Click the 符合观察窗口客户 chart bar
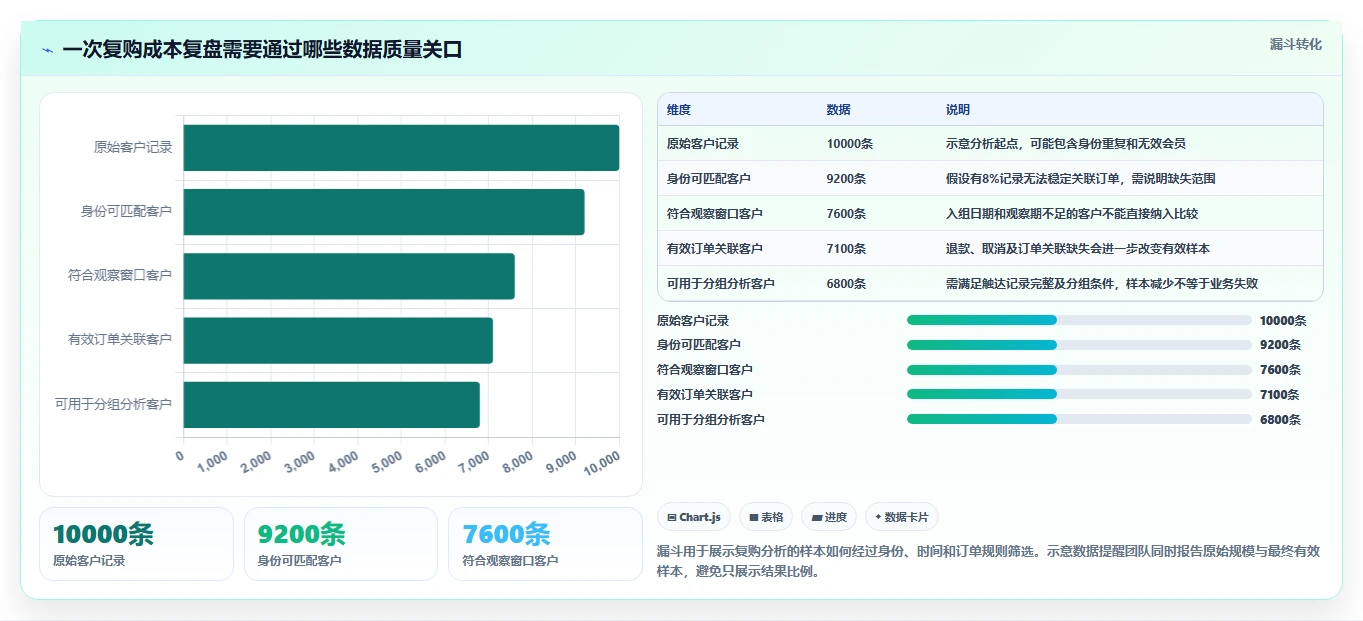The image size is (1363, 621). point(349,276)
